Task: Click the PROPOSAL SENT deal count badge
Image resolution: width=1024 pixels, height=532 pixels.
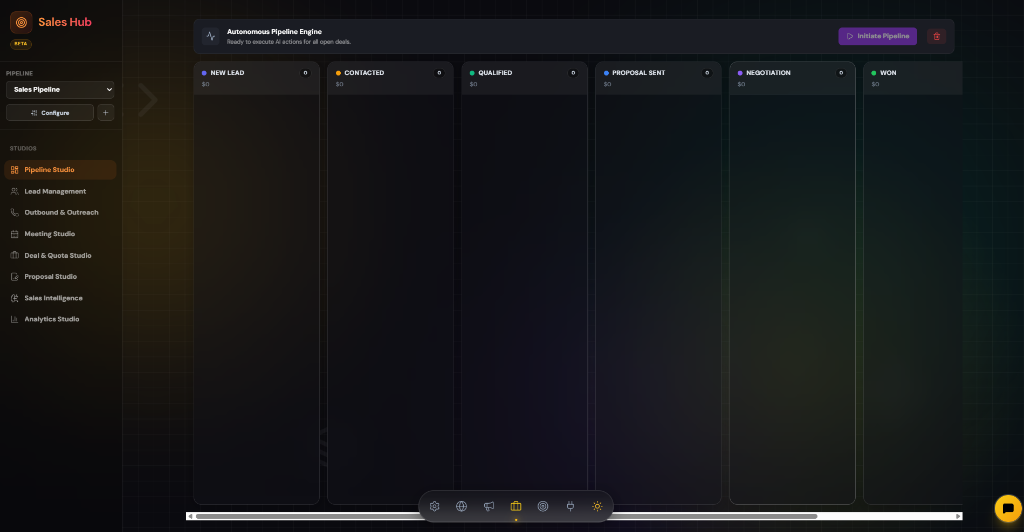Action: pyautogui.click(x=707, y=73)
